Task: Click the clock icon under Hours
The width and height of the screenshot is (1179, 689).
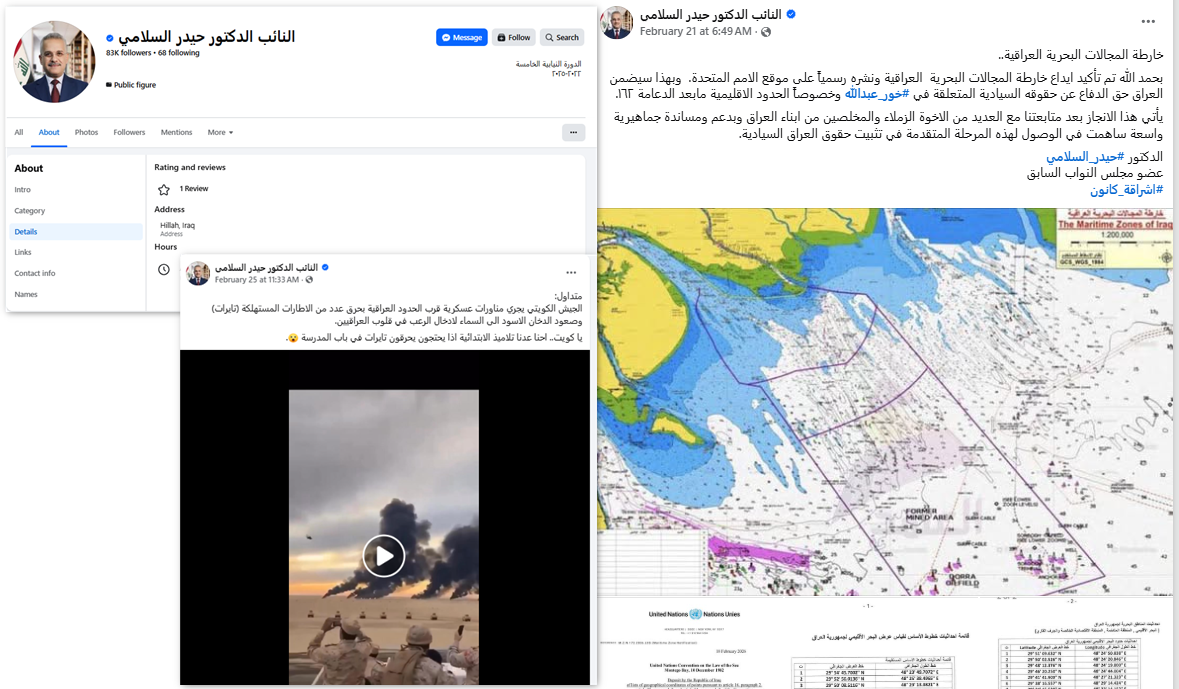Action: tap(164, 269)
